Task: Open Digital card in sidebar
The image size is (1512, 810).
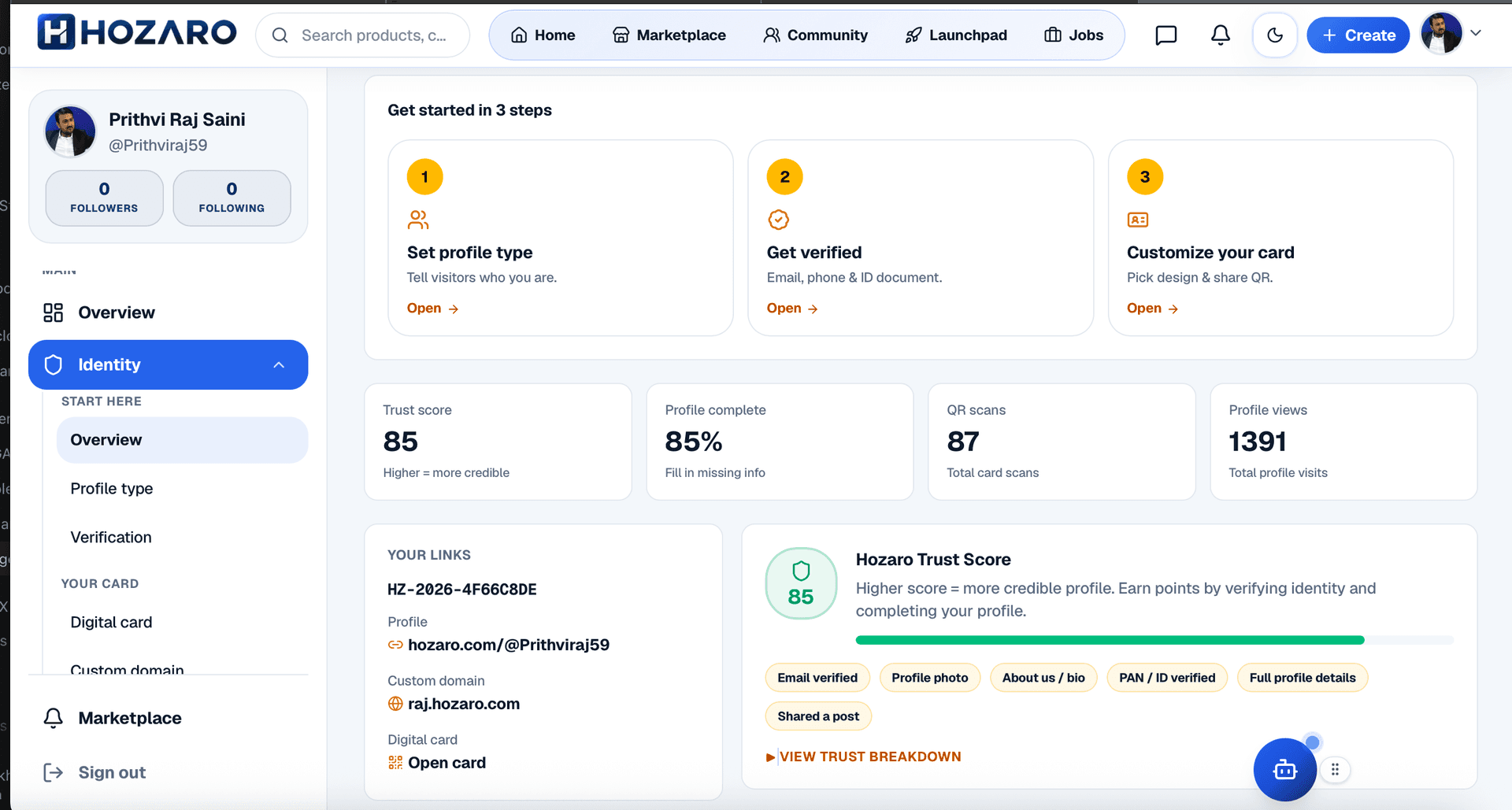Action: (x=111, y=623)
